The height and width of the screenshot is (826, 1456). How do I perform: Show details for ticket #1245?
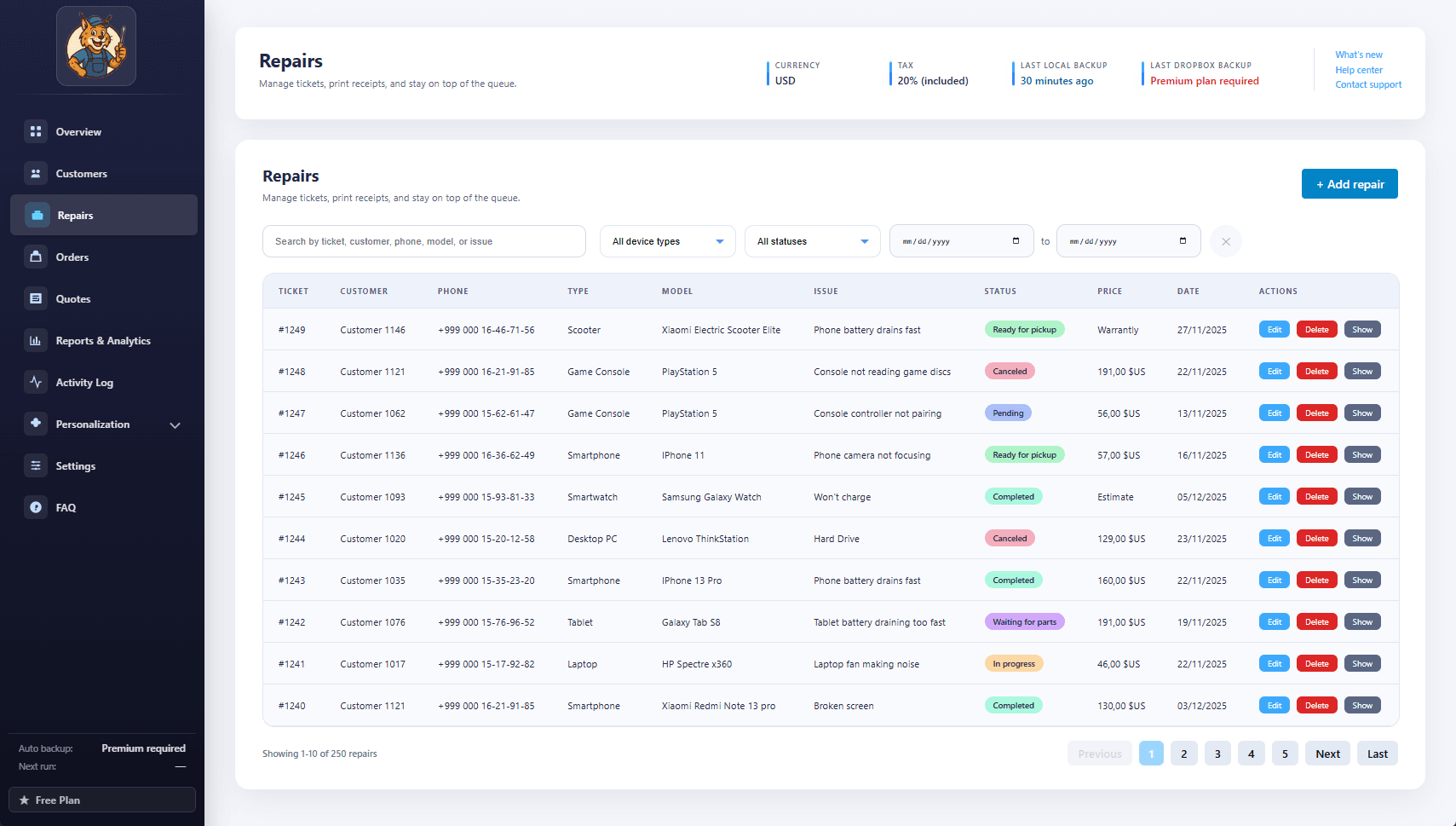tap(1361, 496)
